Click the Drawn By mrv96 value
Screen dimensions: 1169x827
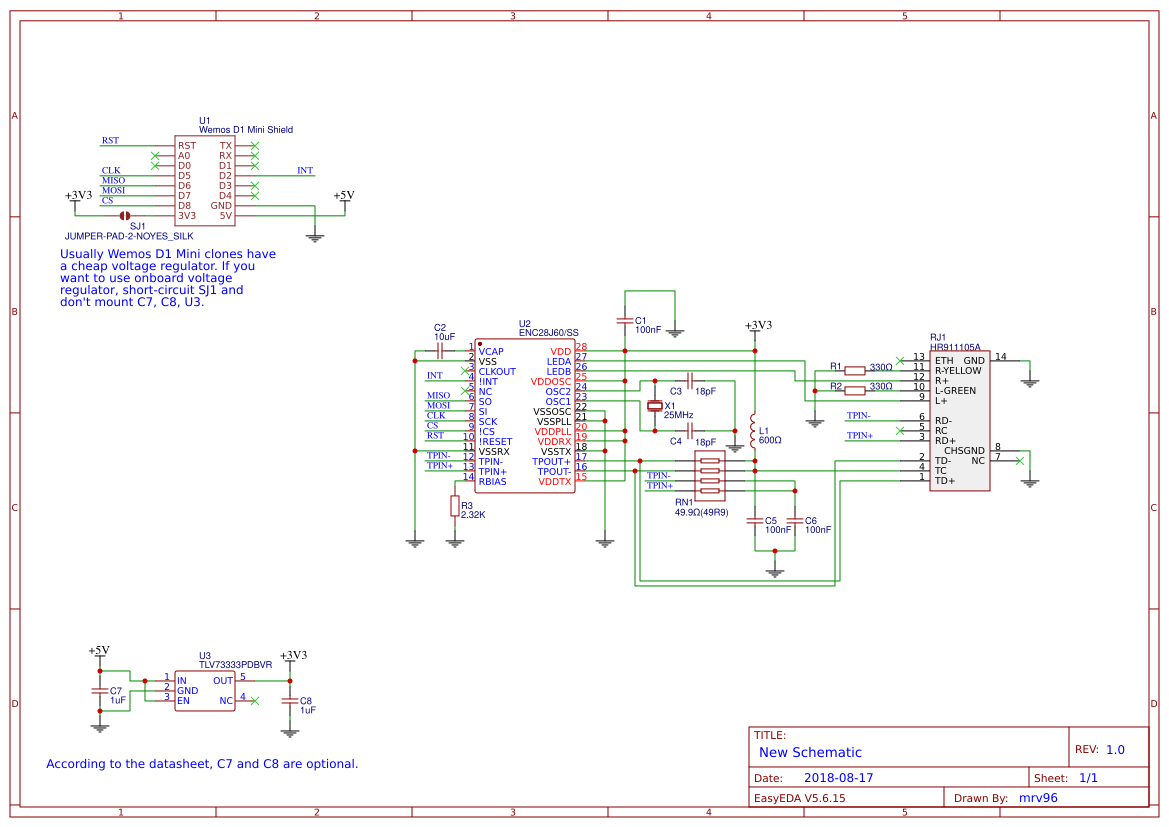[x=1038, y=798]
